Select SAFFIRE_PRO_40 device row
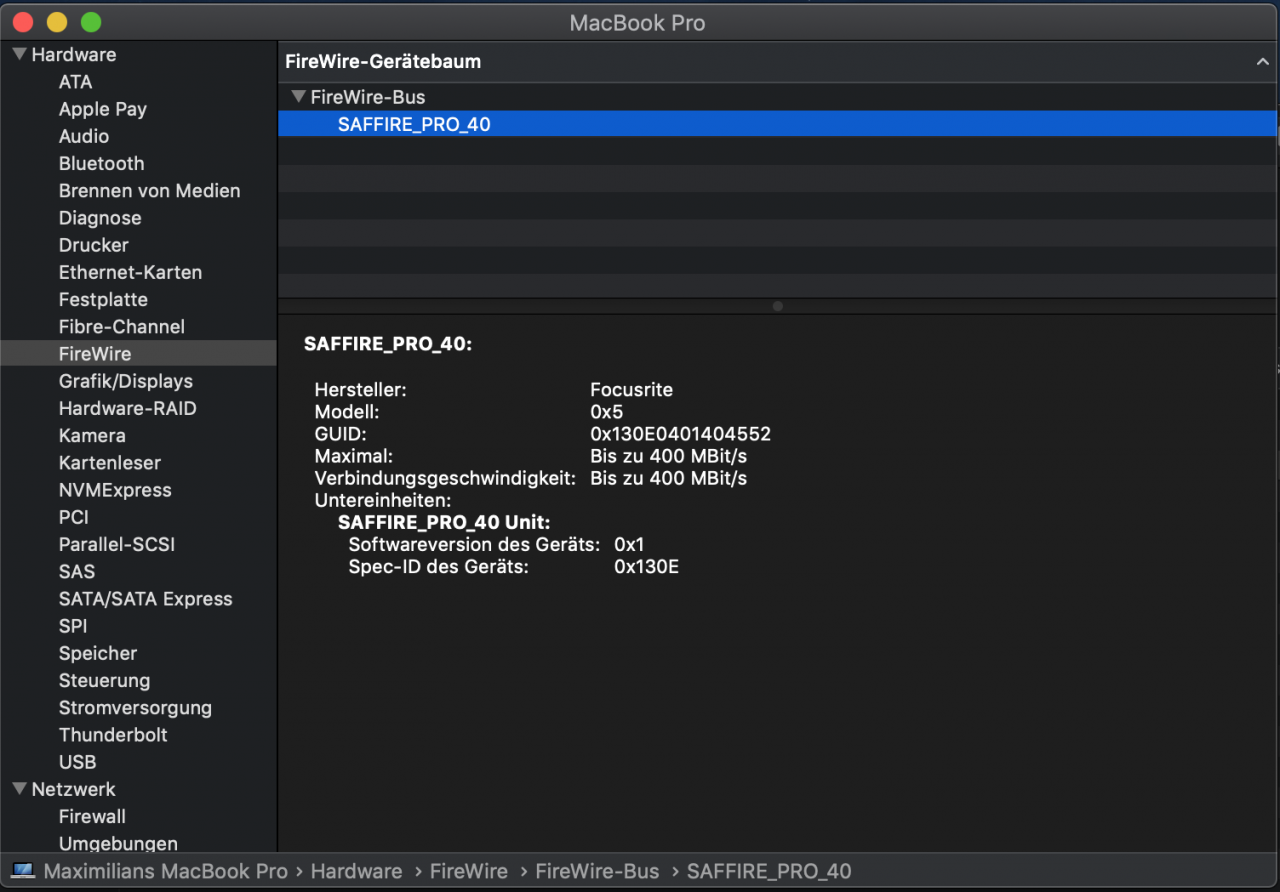Image resolution: width=1280 pixels, height=892 pixels. pos(778,124)
